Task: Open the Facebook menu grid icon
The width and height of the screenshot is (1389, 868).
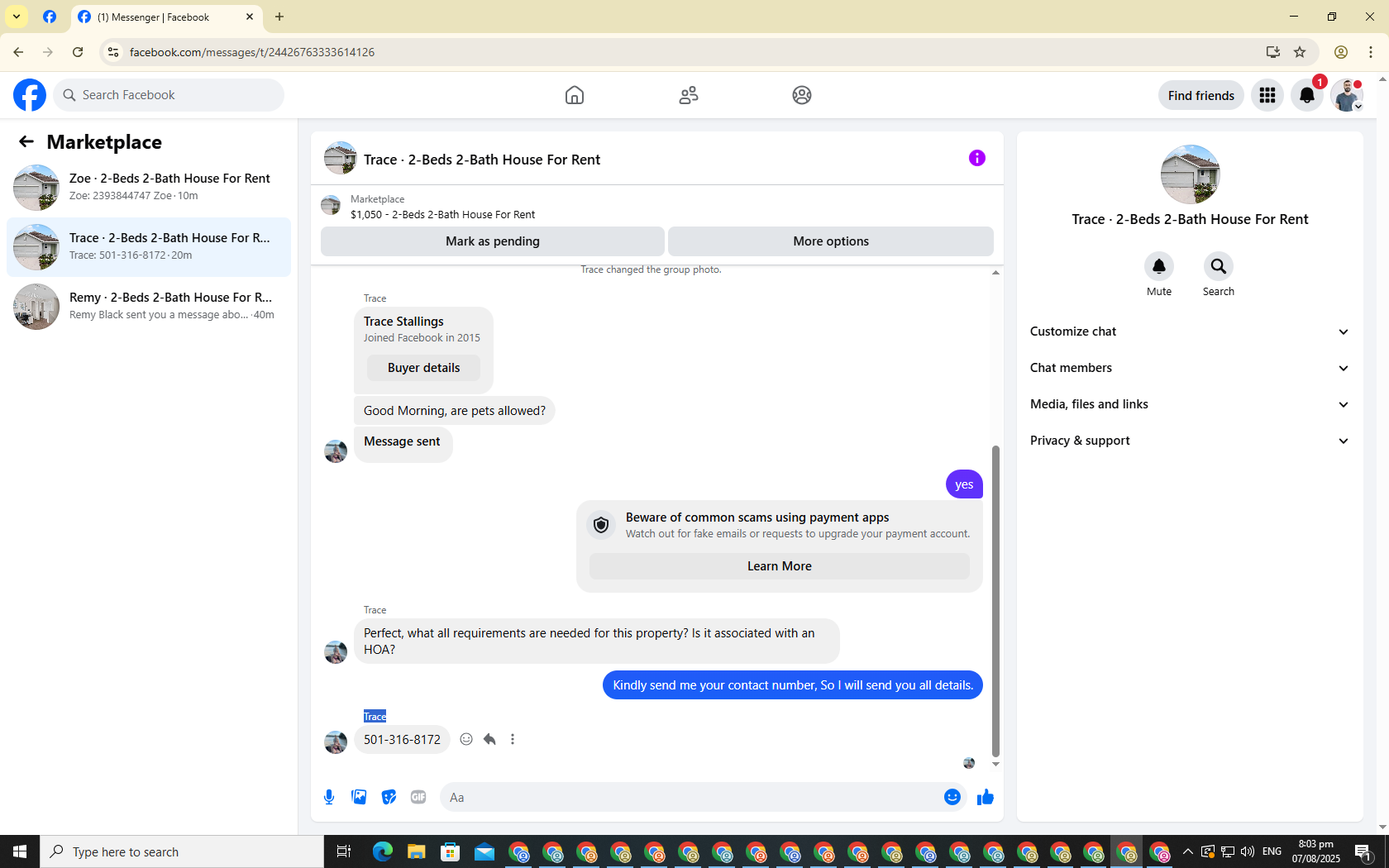Action: pos(1267,95)
